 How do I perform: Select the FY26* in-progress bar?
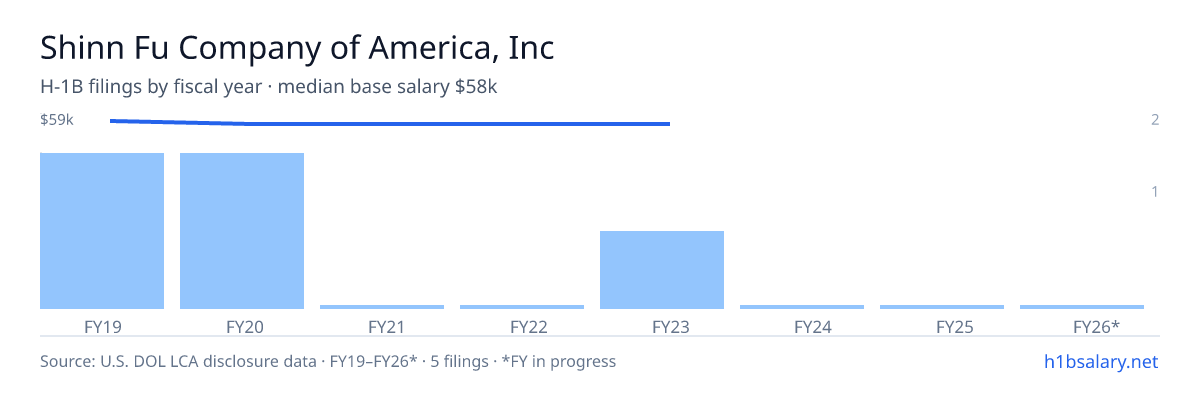(x=1082, y=307)
